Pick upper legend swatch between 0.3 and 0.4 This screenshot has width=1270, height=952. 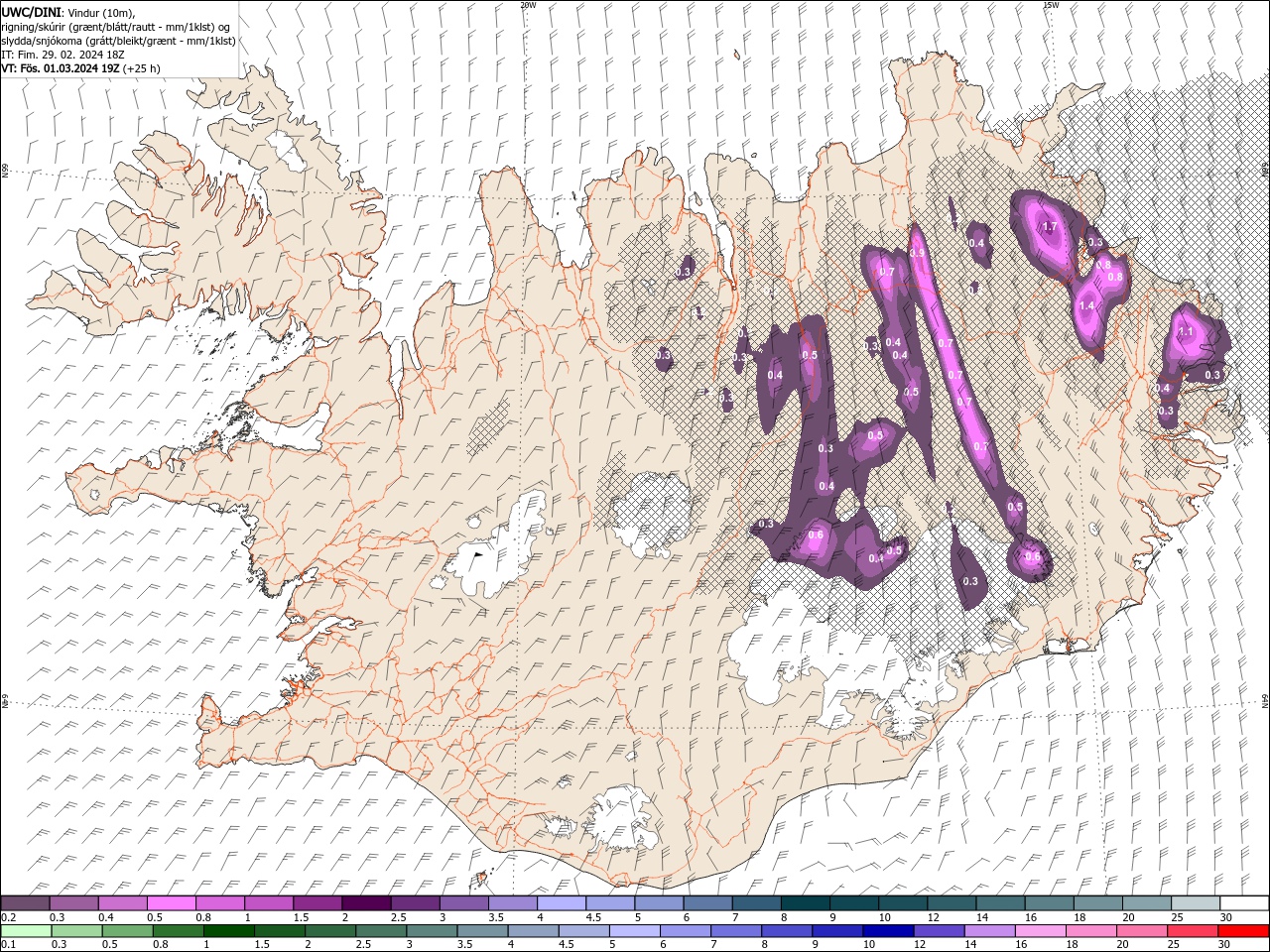[74, 903]
